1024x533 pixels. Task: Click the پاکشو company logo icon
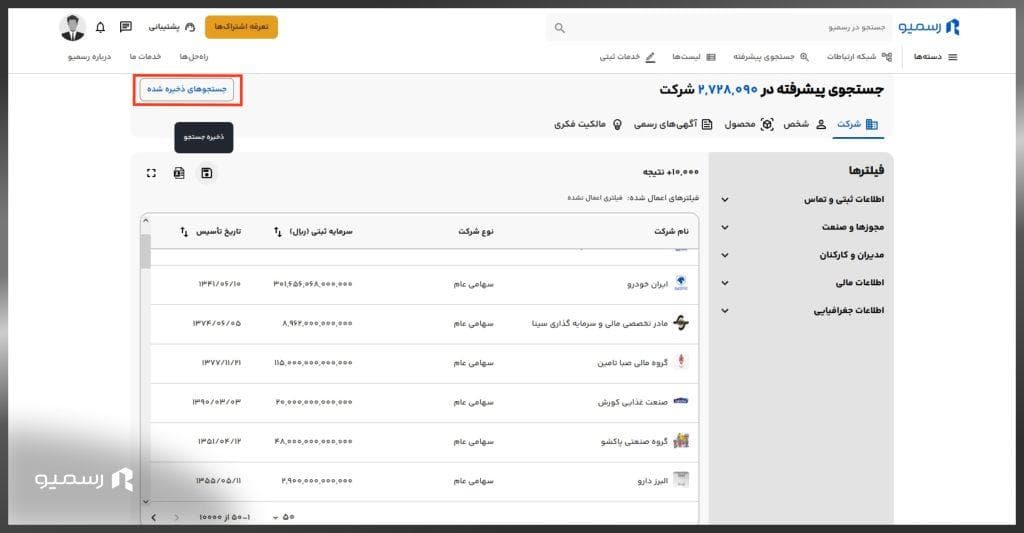click(681, 441)
